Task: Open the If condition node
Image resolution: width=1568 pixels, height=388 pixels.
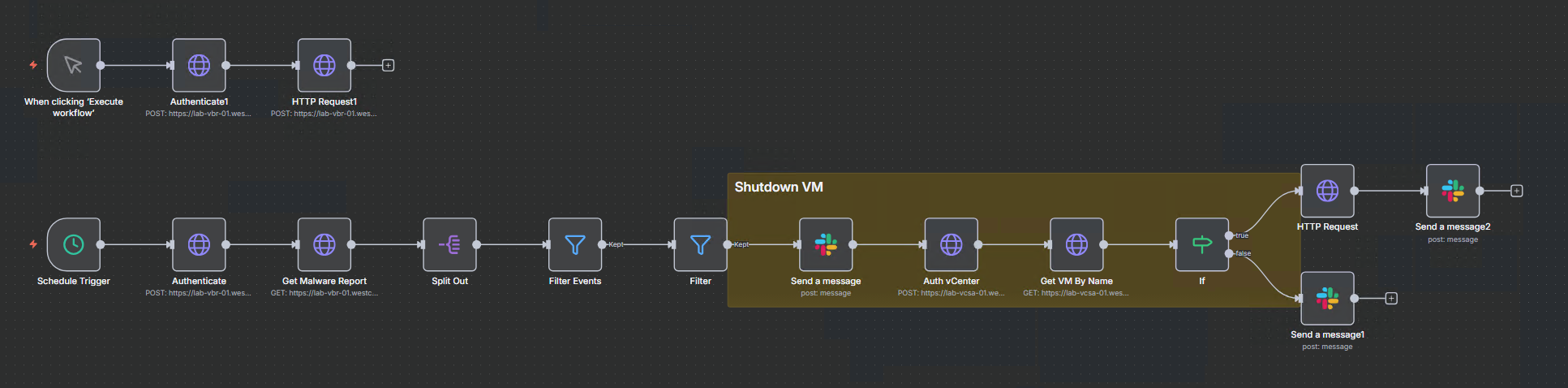Action: click(1201, 244)
